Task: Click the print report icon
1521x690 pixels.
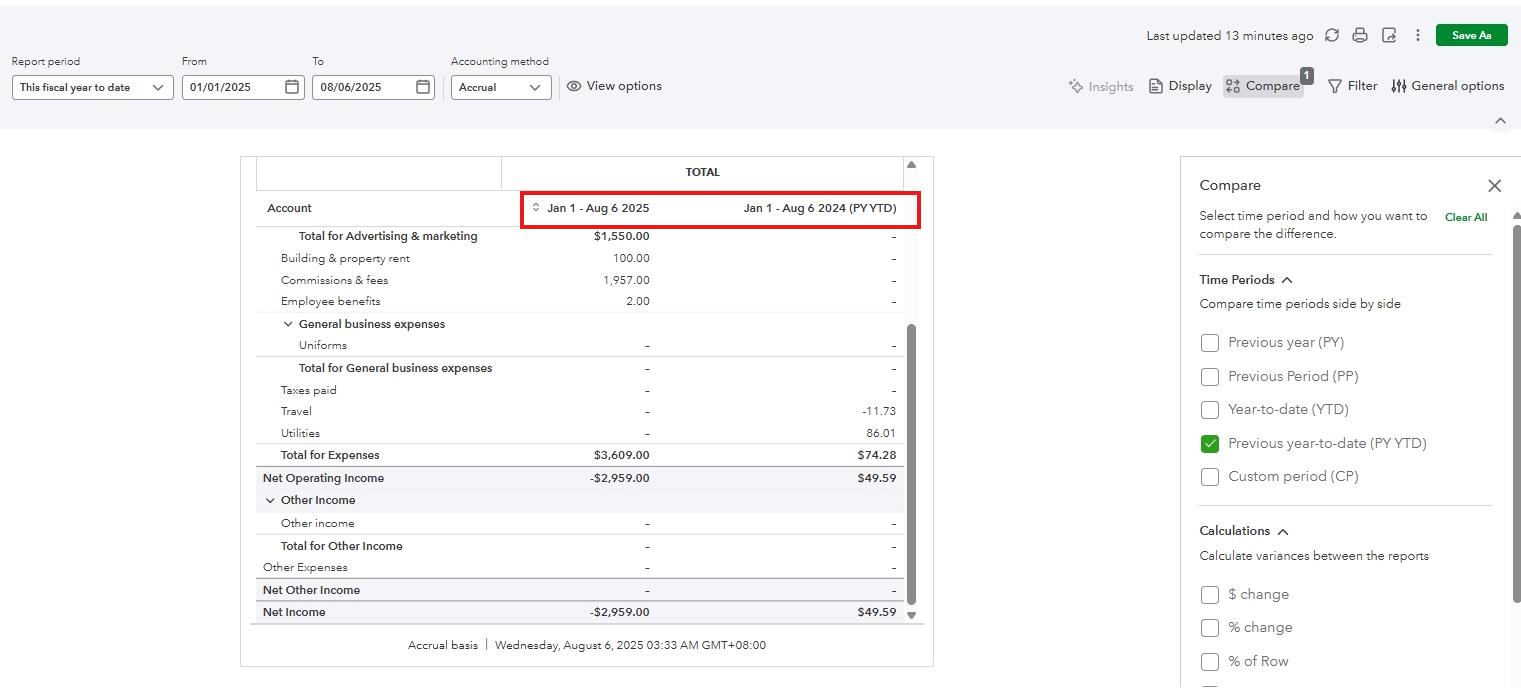Action: (x=1360, y=35)
